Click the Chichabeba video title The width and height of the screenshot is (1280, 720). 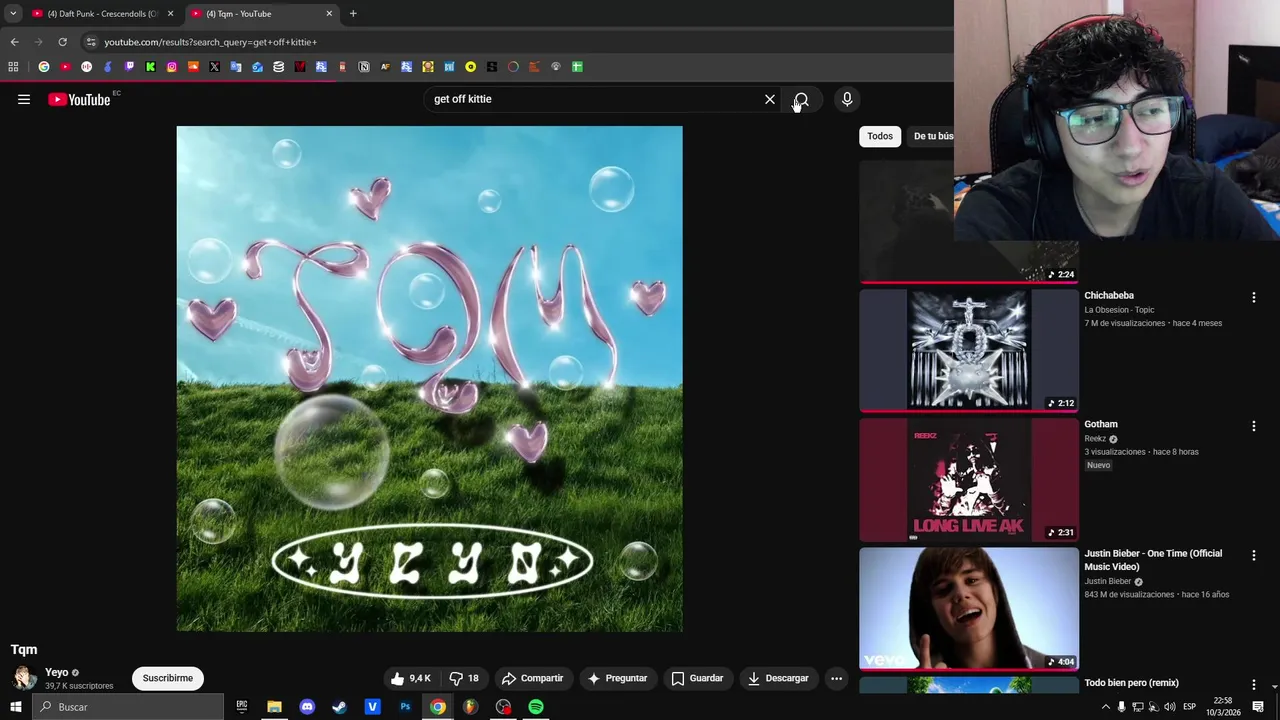point(1109,296)
